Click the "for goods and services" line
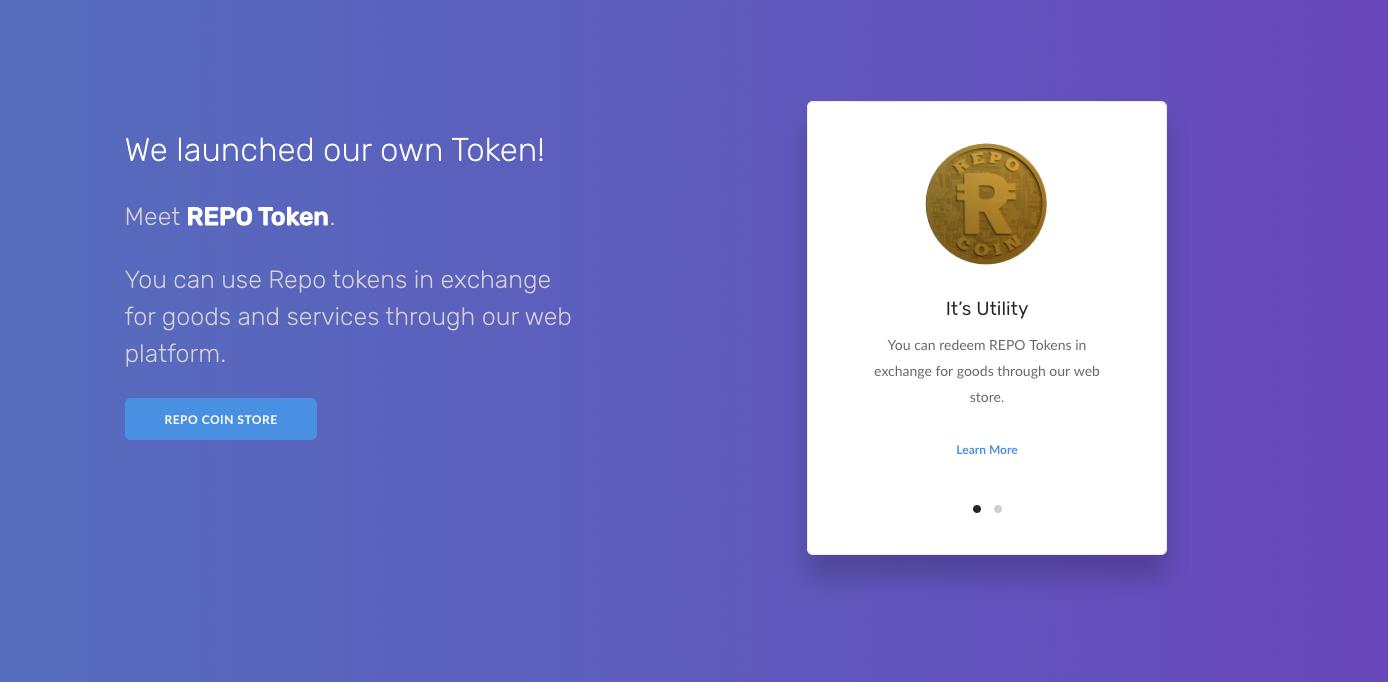The width and height of the screenshot is (1388, 682). [347, 317]
